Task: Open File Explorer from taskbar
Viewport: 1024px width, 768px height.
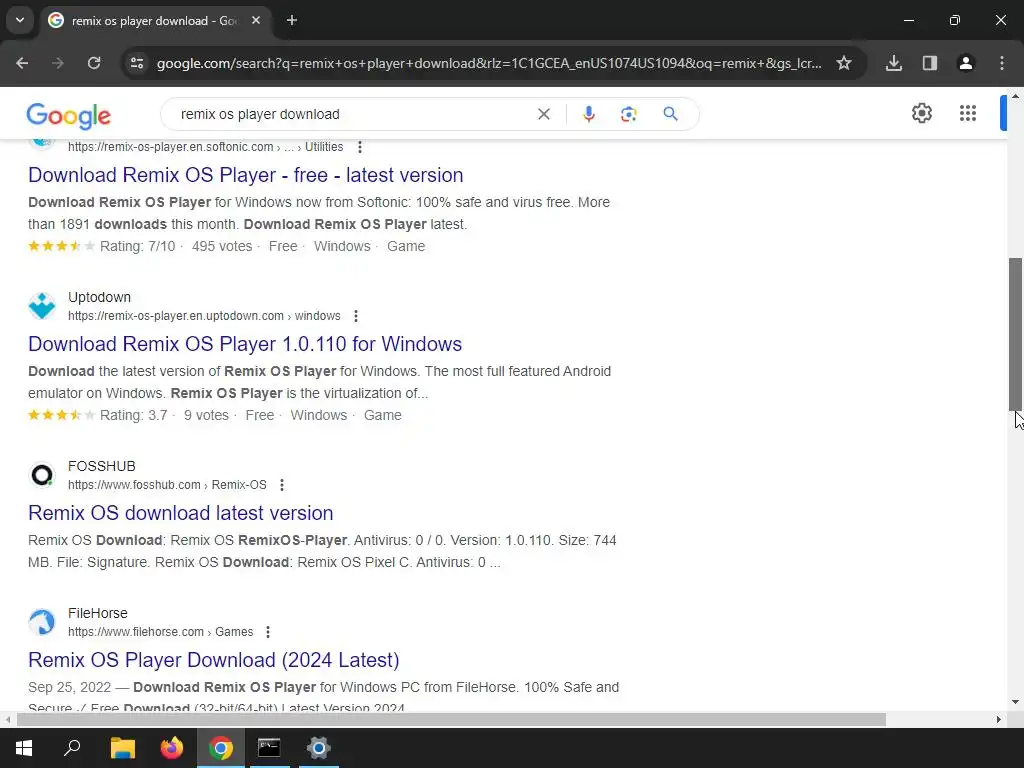Action: [122, 748]
